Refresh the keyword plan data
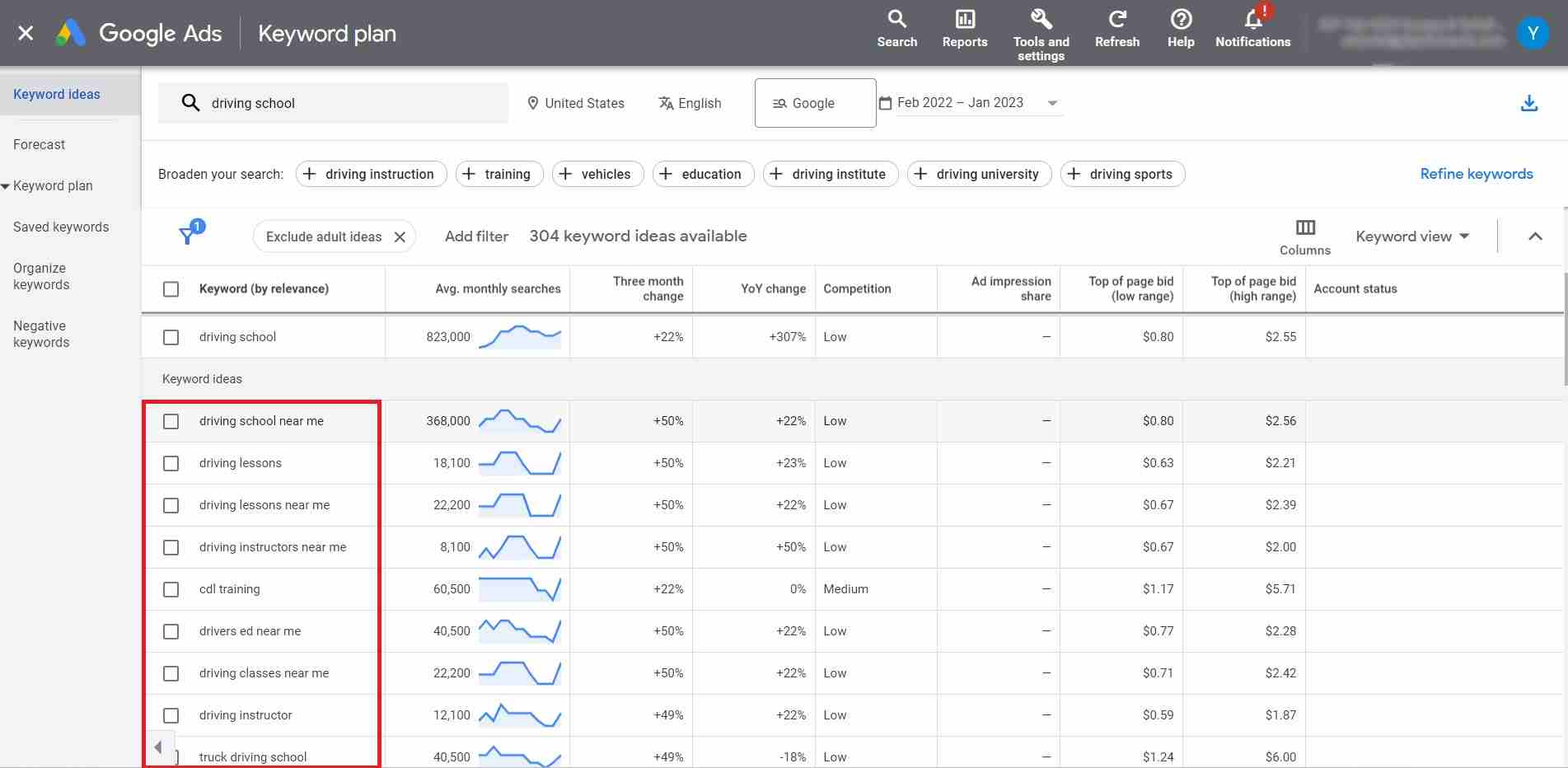 (x=1116, y=29)
